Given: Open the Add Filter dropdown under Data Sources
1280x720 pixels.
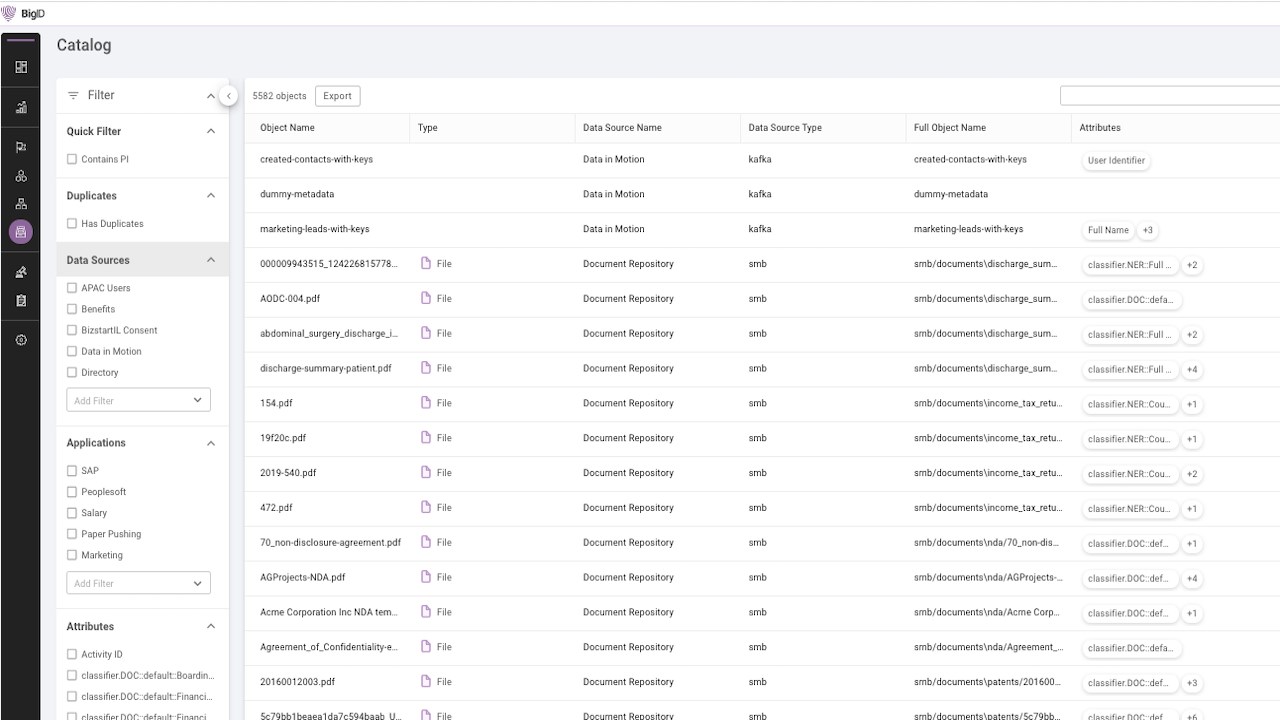Looking at the screenshot, I should coord(138,400).
